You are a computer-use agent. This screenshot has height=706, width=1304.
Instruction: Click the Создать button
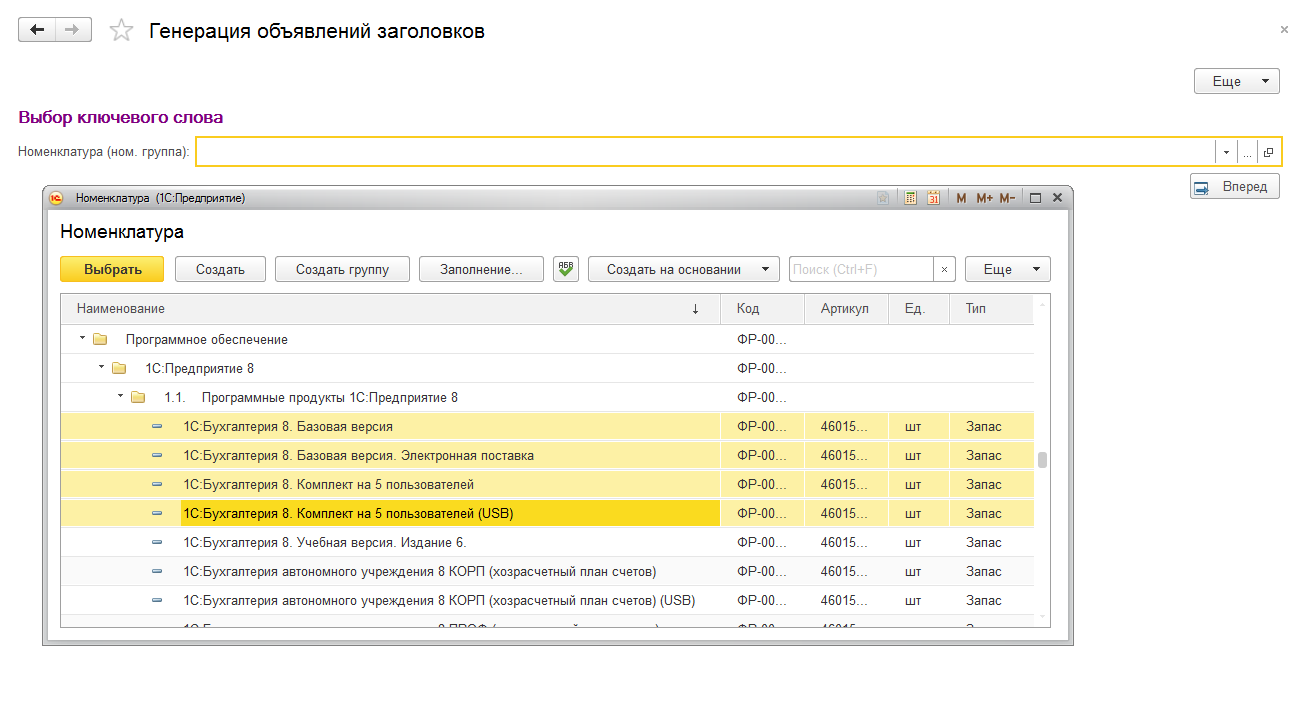point(221,269)
